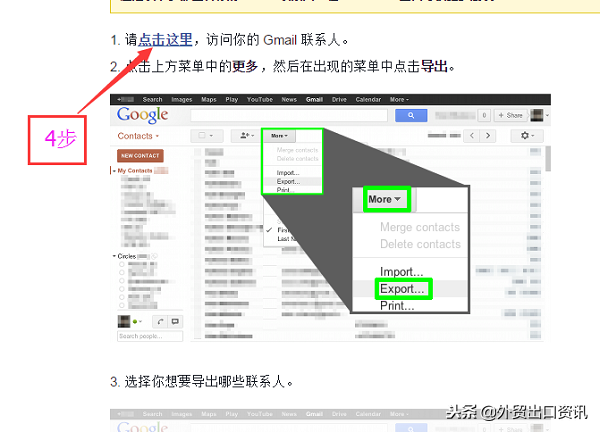Choose Print... in the enlarged menu
This screenshot has width=600, height=432.
(397, 306)
